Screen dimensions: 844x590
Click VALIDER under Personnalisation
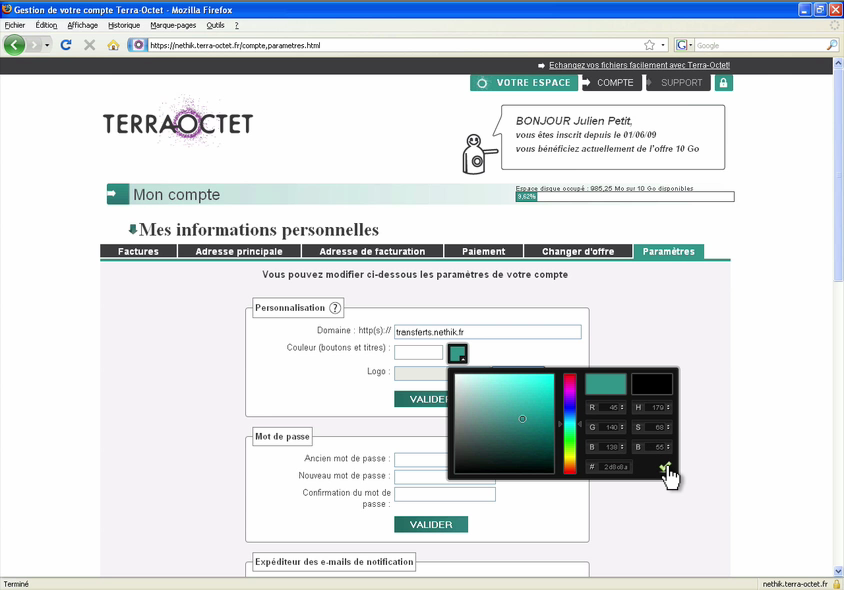point(421,399)
